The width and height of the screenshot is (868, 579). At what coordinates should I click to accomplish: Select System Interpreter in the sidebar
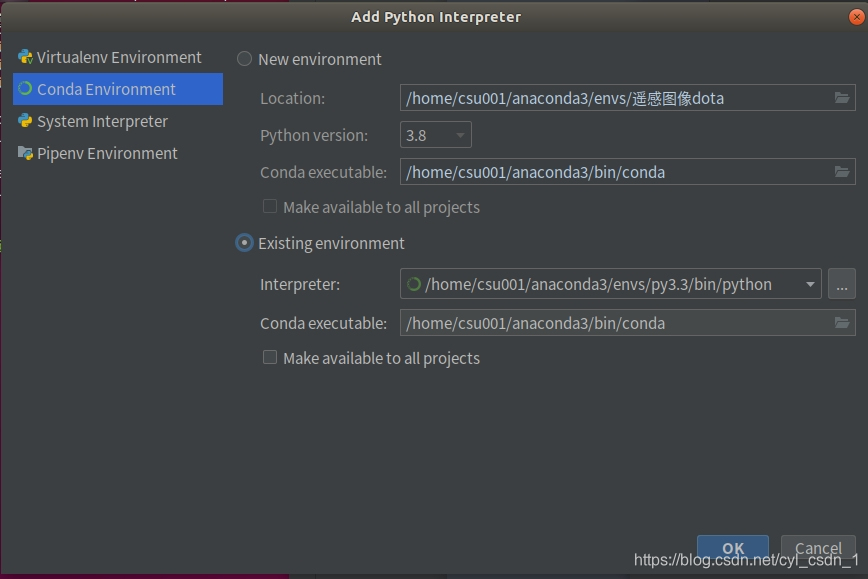pos(118,121)
